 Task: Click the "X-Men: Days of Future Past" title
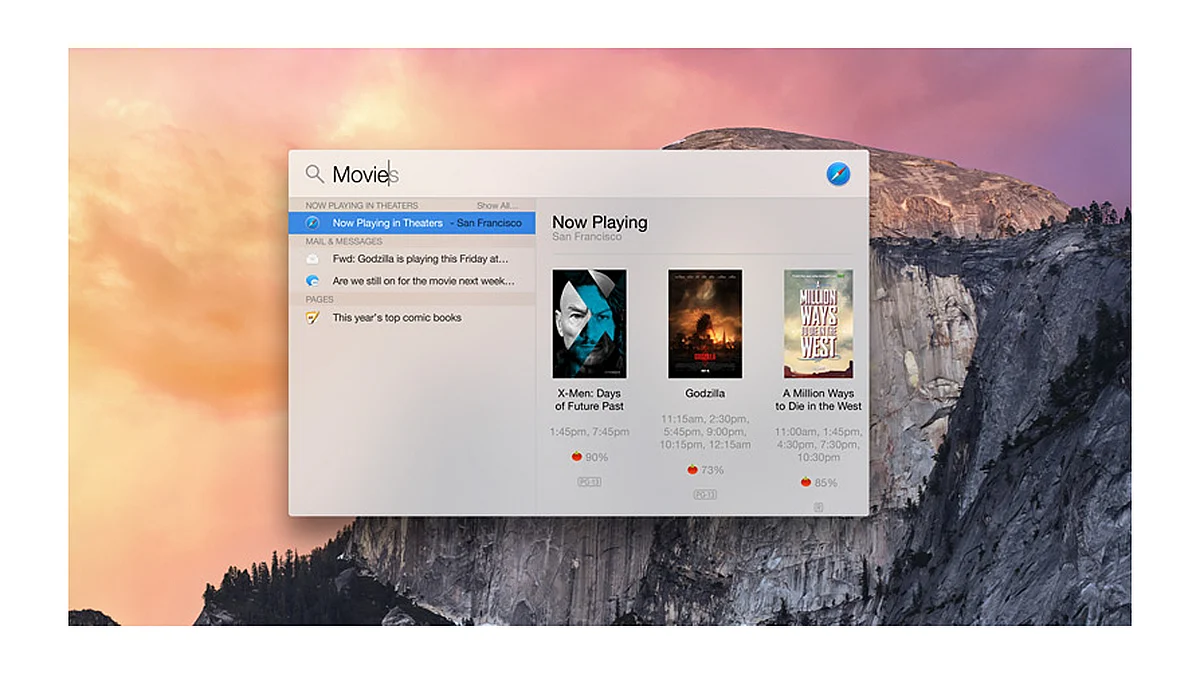589,400
